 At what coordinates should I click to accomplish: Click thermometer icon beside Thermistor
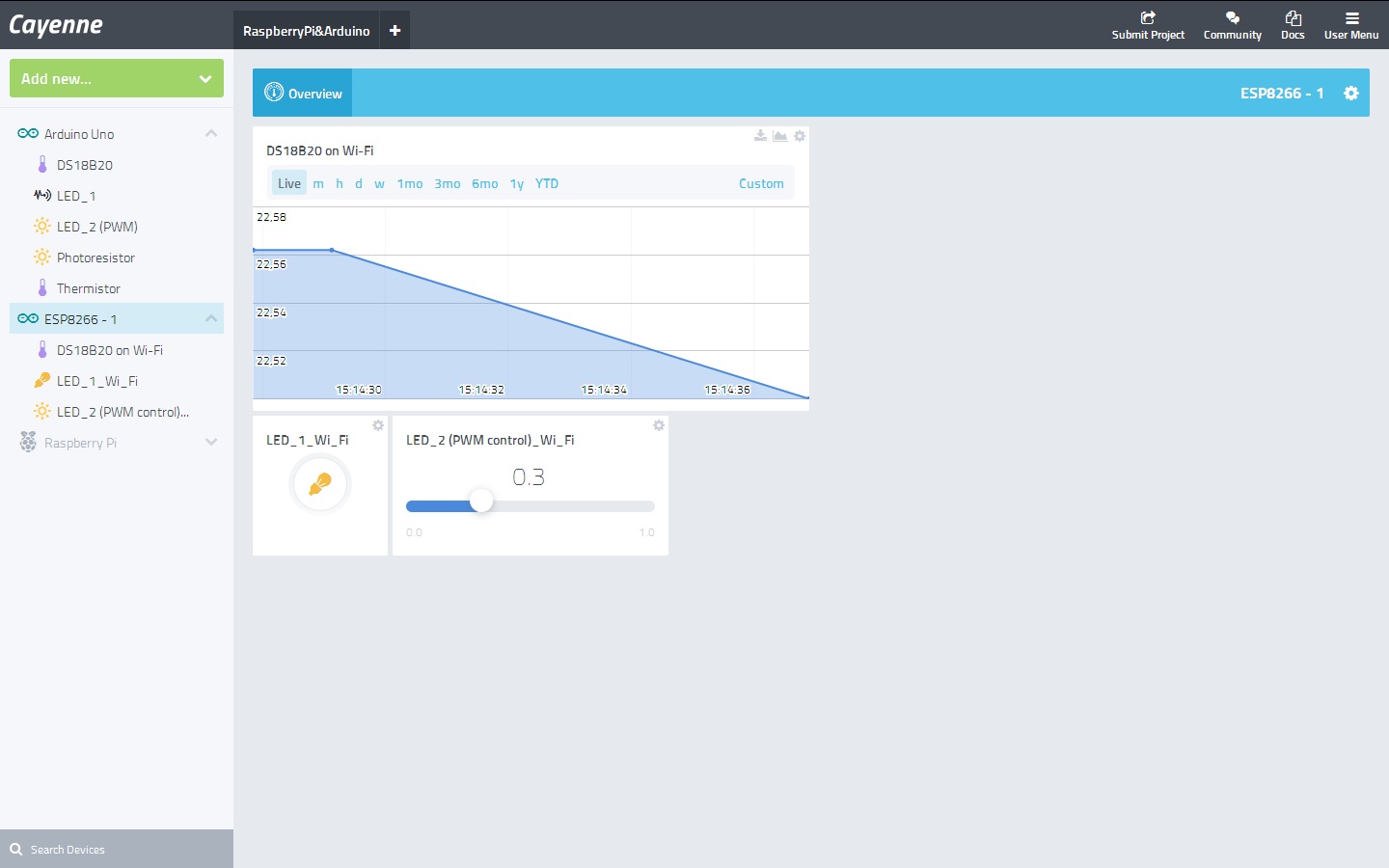[42, 288]
